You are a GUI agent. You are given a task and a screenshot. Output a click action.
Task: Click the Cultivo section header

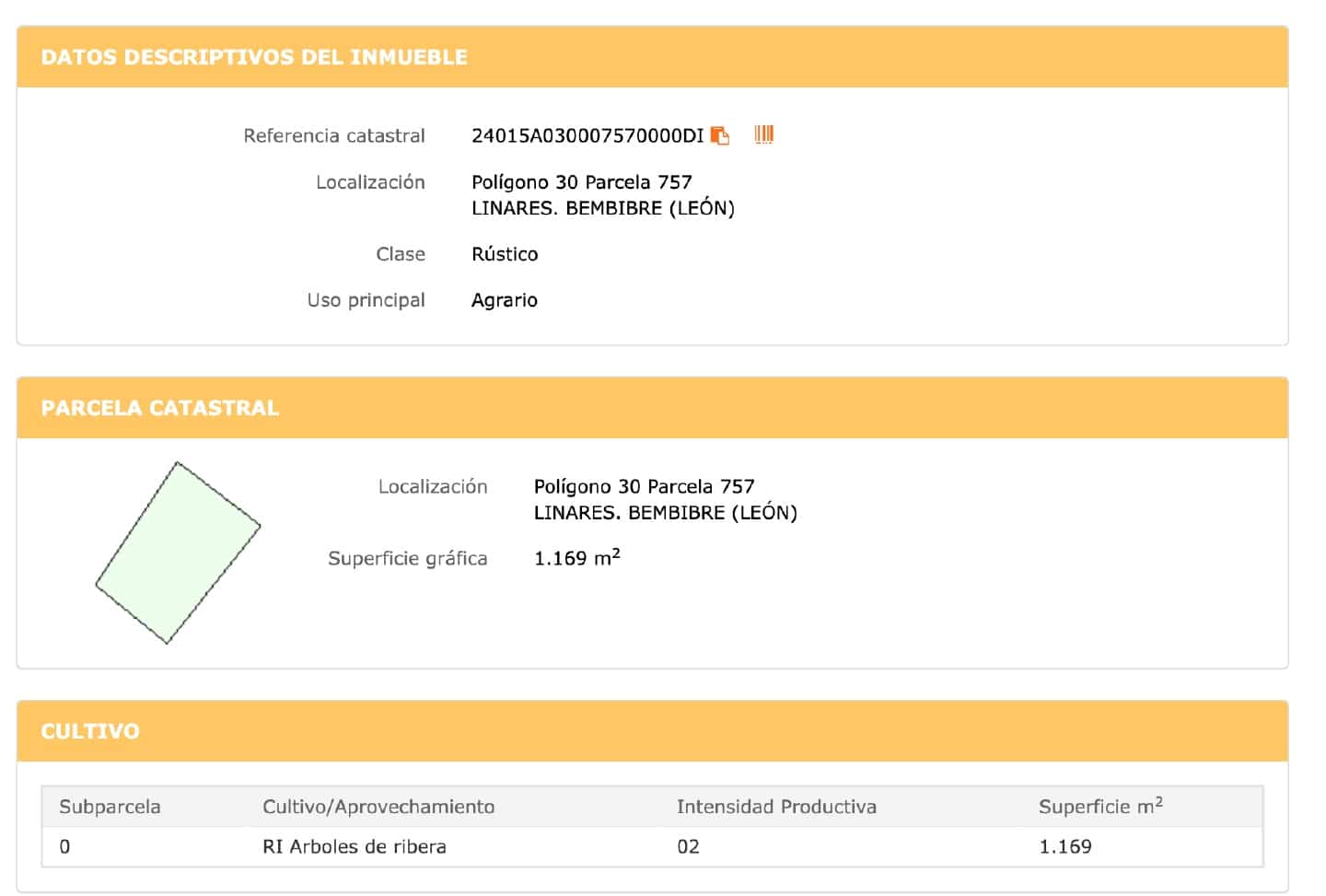[x=90, y=731]
